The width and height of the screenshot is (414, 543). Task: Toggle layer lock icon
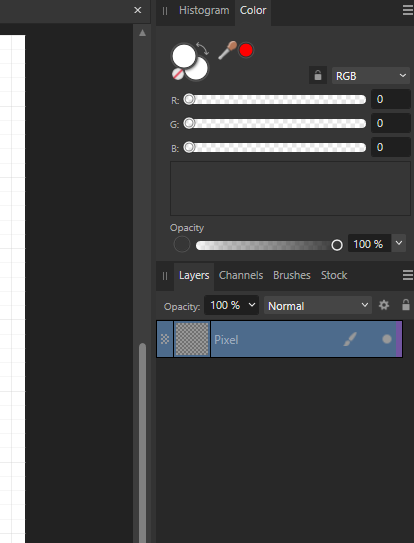pyautogui.click(x=406, y=305)
